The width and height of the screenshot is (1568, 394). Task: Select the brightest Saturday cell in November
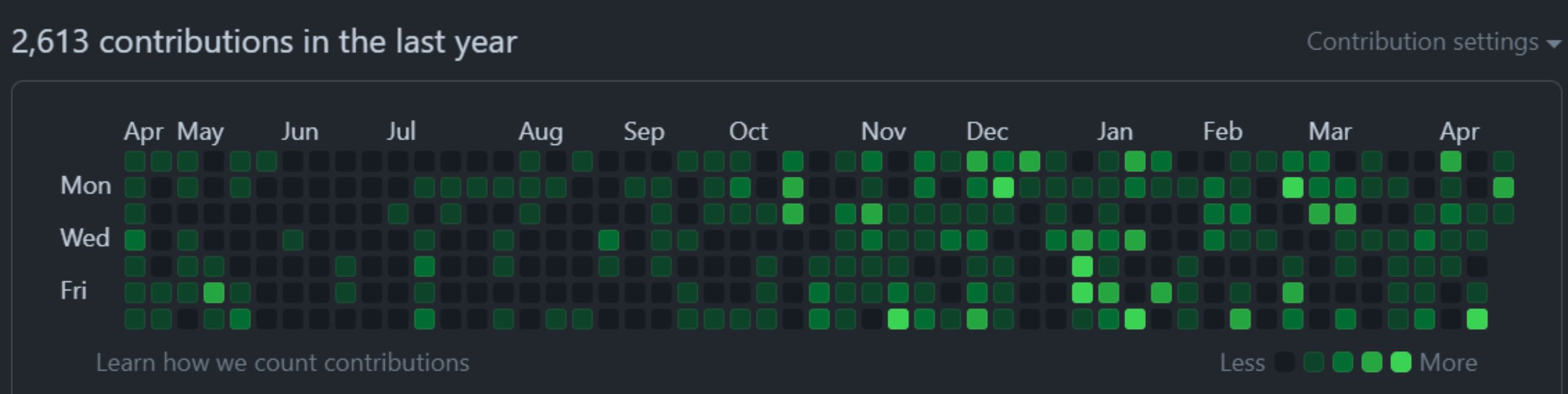(898, 319)
